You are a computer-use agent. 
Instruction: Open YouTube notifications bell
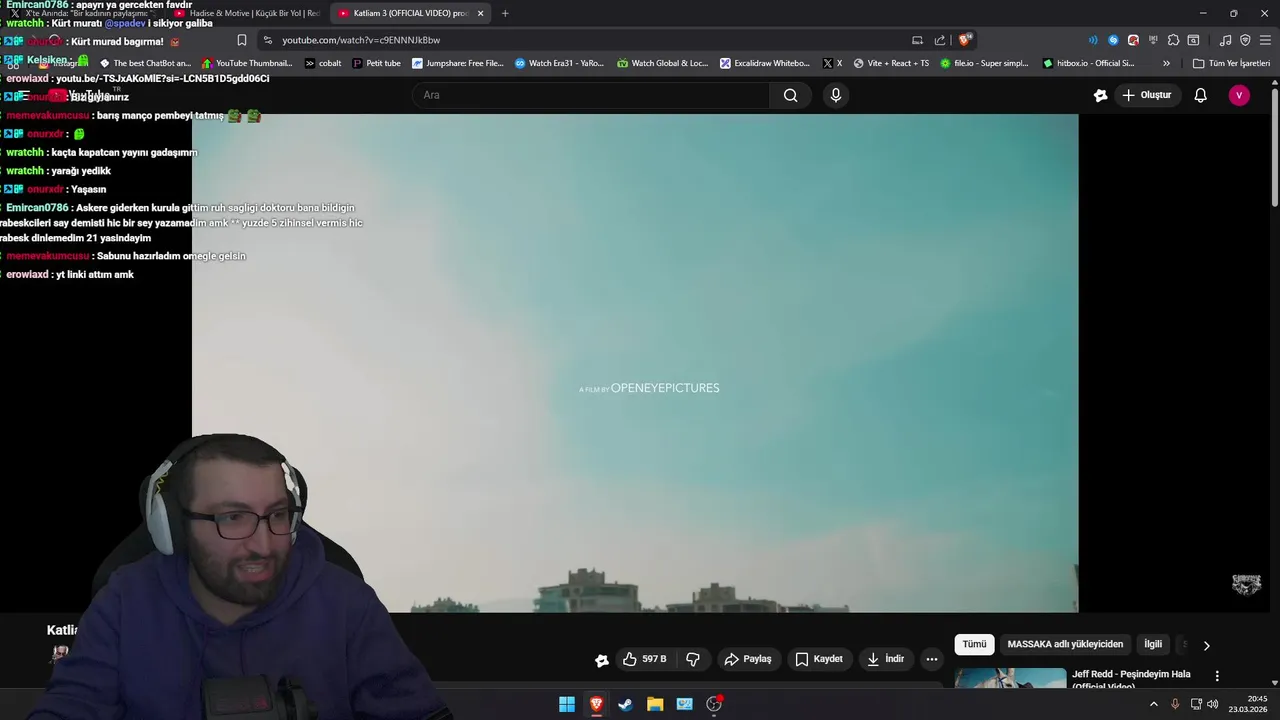coord(1200,95)
